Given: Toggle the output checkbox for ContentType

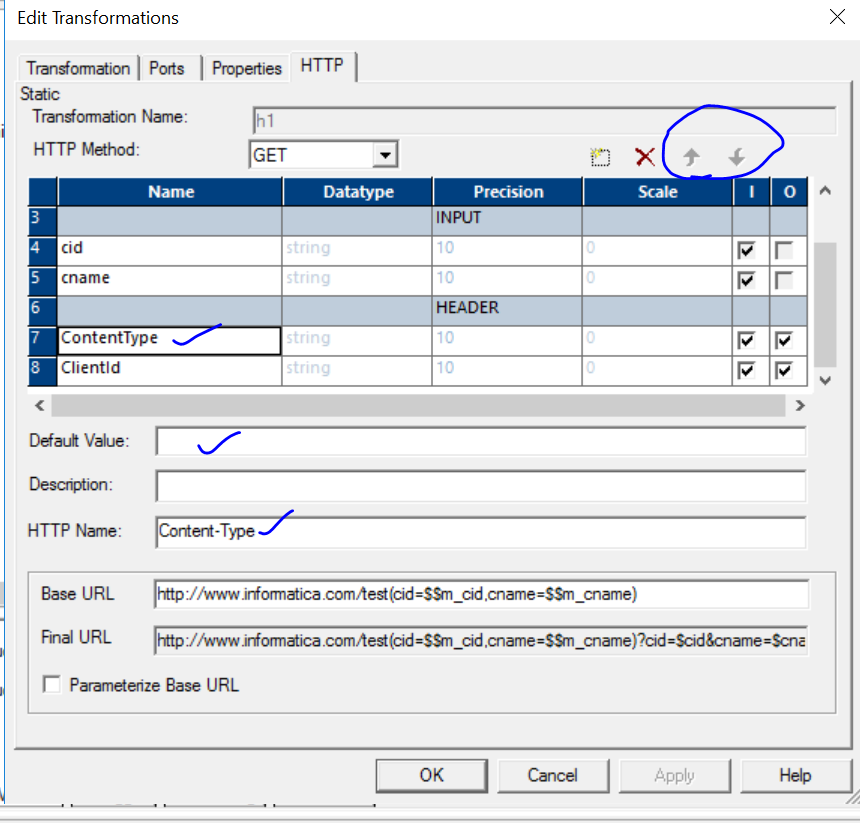Looking at the screenshot, I should (784, 340).
